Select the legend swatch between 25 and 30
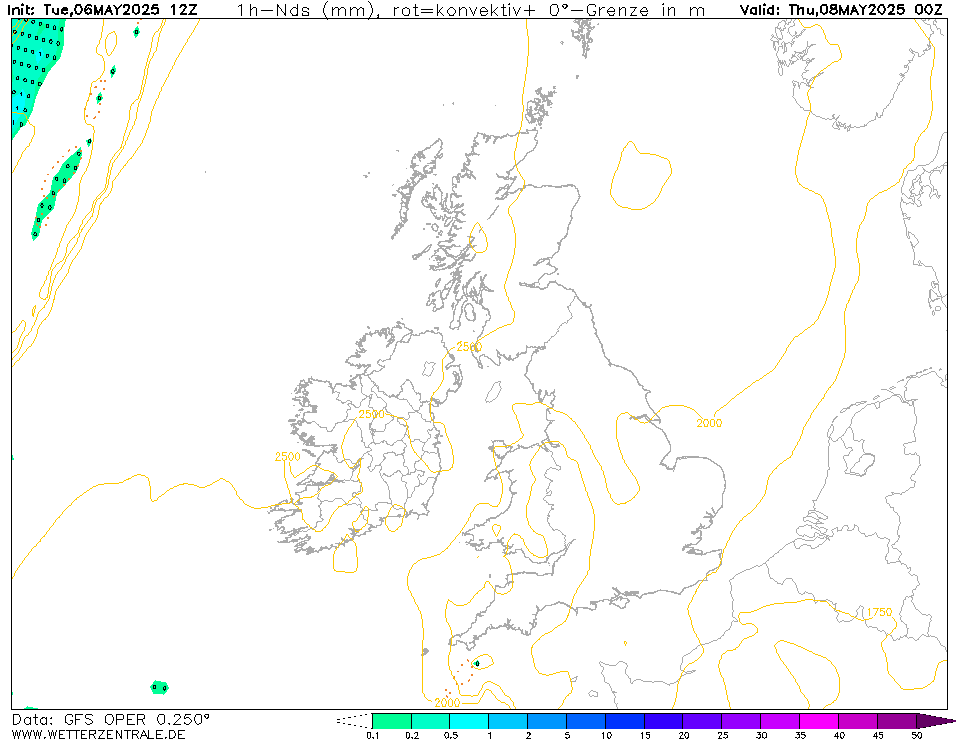Viewport: 959px width, 741px height. (x=741, y=721)
